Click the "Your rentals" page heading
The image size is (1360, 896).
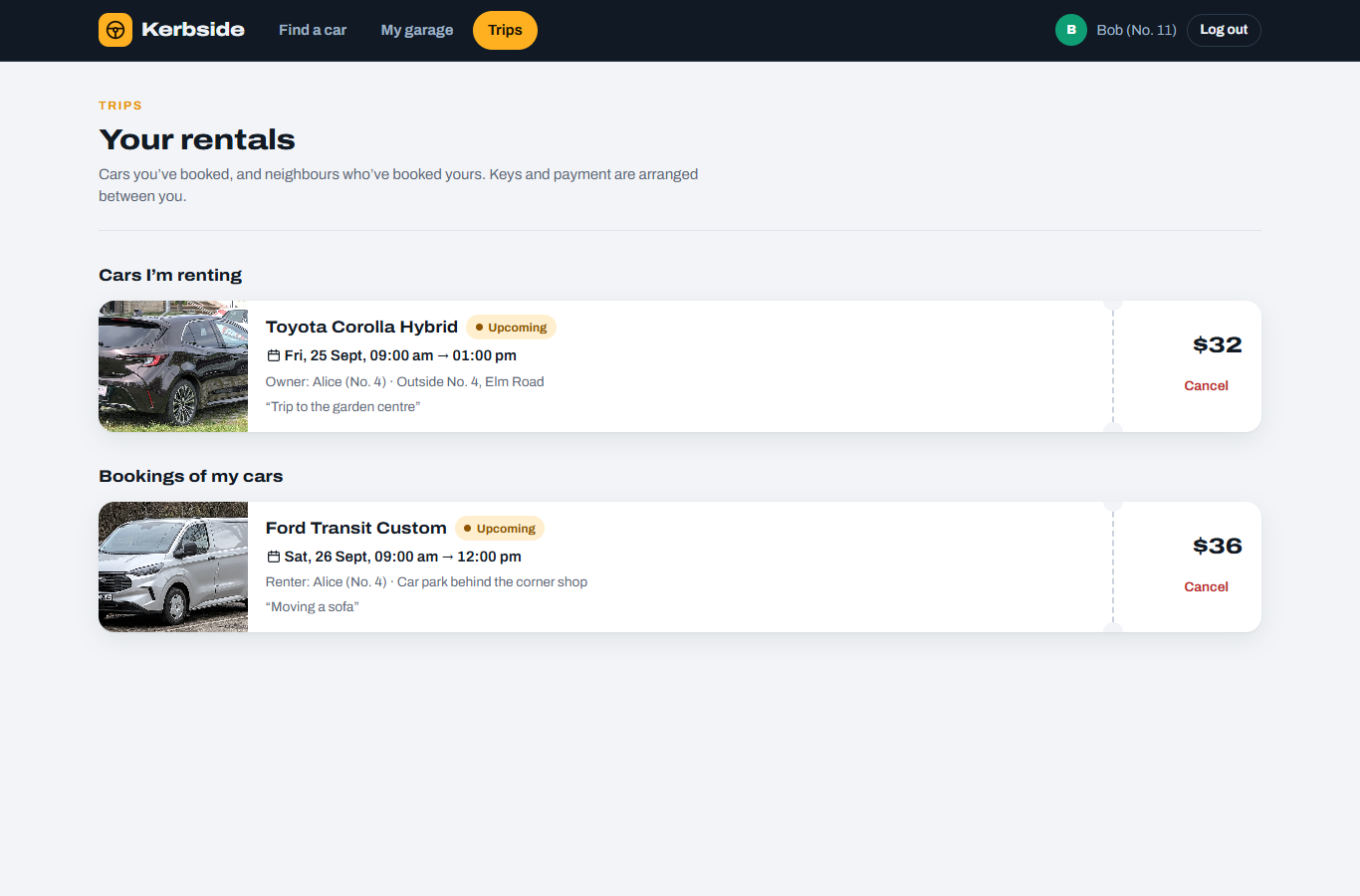(197, 139)
